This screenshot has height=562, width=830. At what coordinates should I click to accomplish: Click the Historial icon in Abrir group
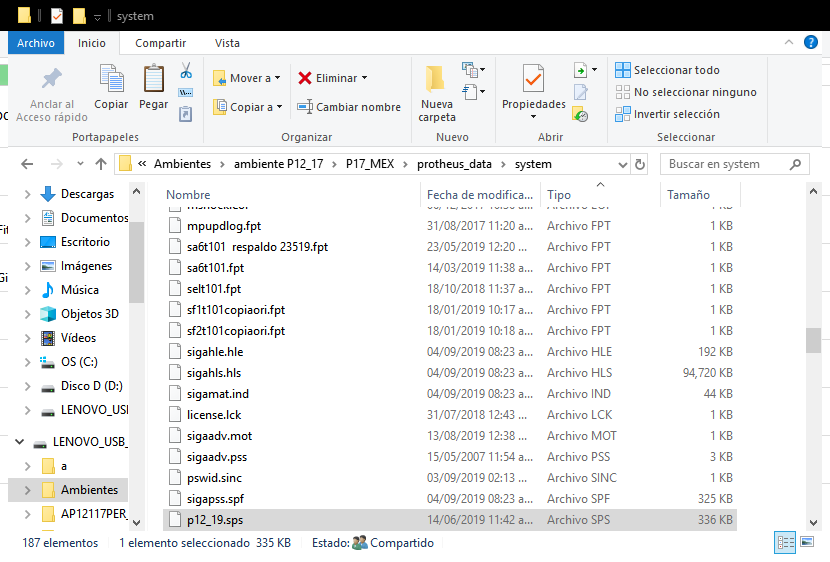click(x=581, y=114)
